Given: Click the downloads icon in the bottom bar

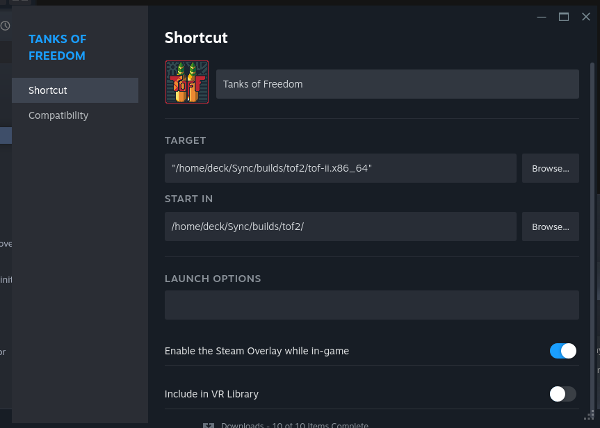Looking at the screenshot, I should click(208, 425).
